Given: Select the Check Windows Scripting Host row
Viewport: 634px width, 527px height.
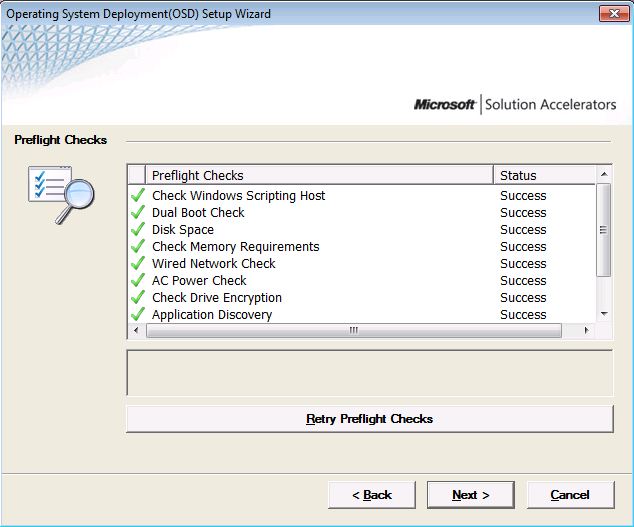Looking at the screenshot, I should [x=362, y=195].
